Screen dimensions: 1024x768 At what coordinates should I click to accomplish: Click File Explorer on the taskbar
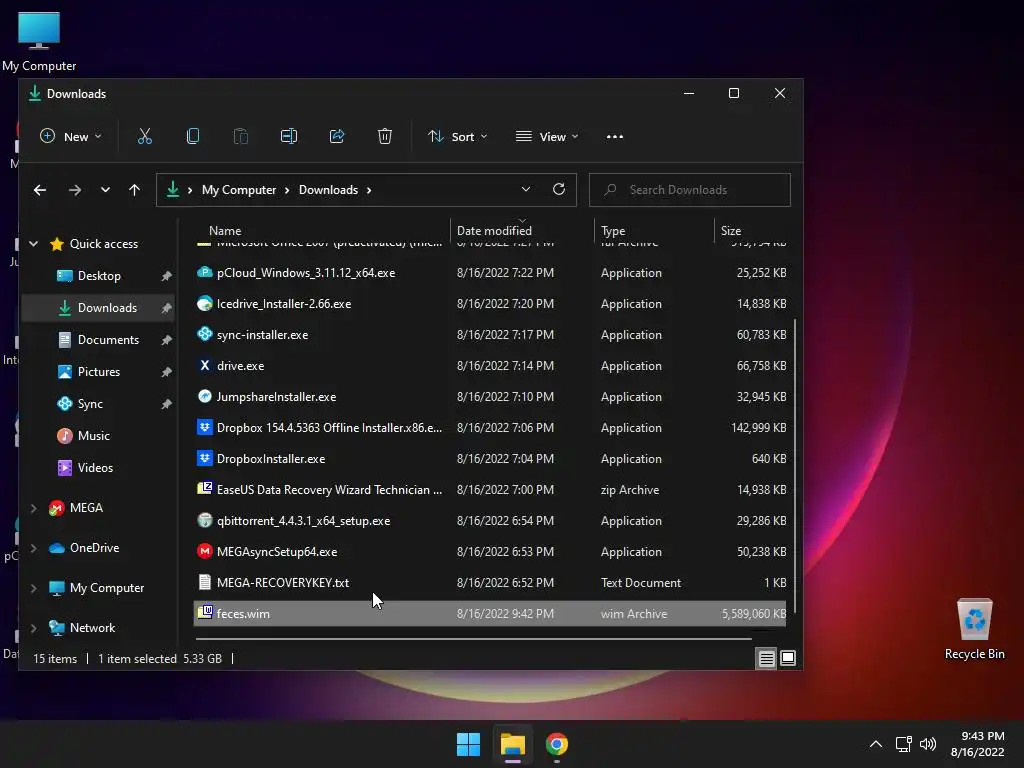513,744
